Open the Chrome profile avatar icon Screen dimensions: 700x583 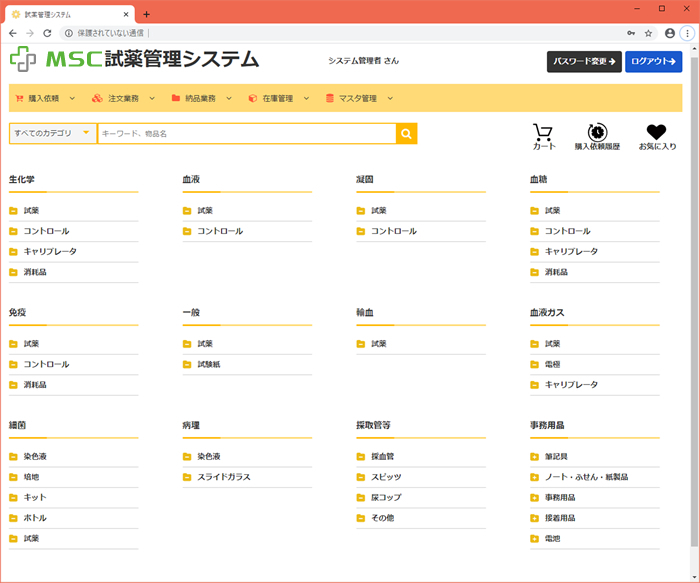(x=669, y=33)
